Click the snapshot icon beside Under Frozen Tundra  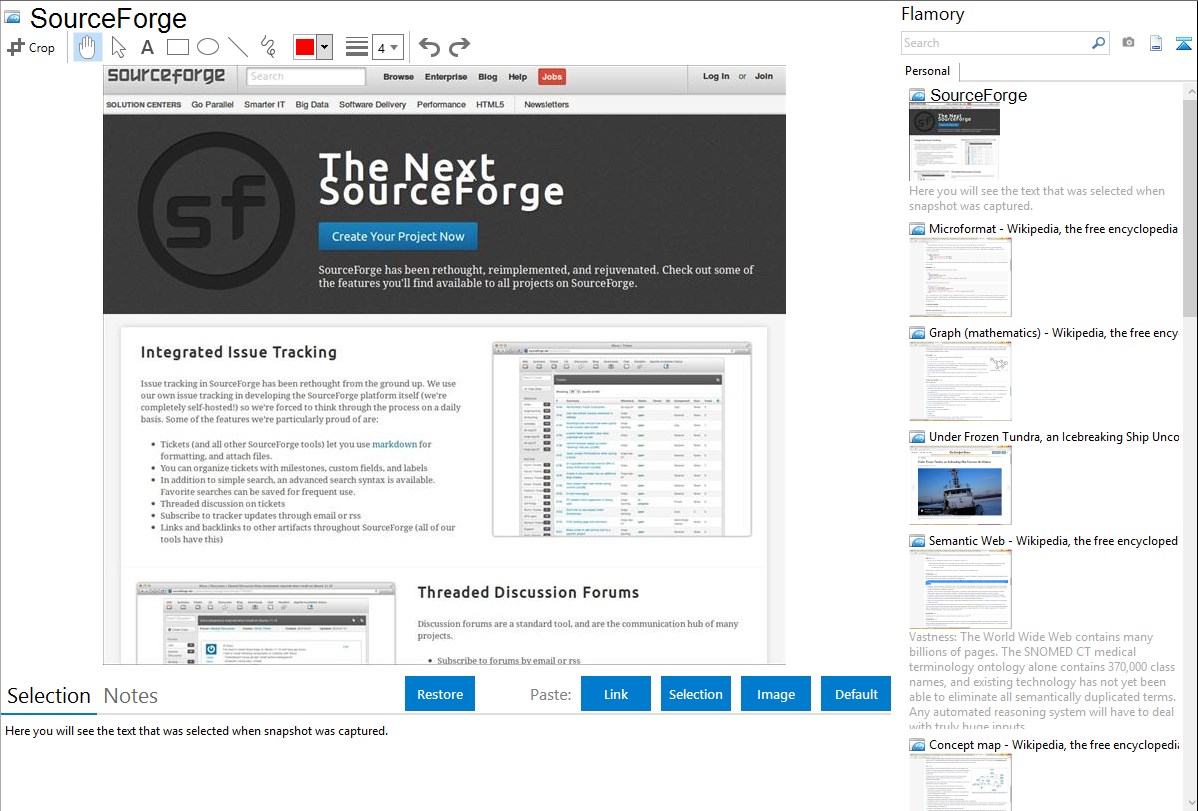917,437
